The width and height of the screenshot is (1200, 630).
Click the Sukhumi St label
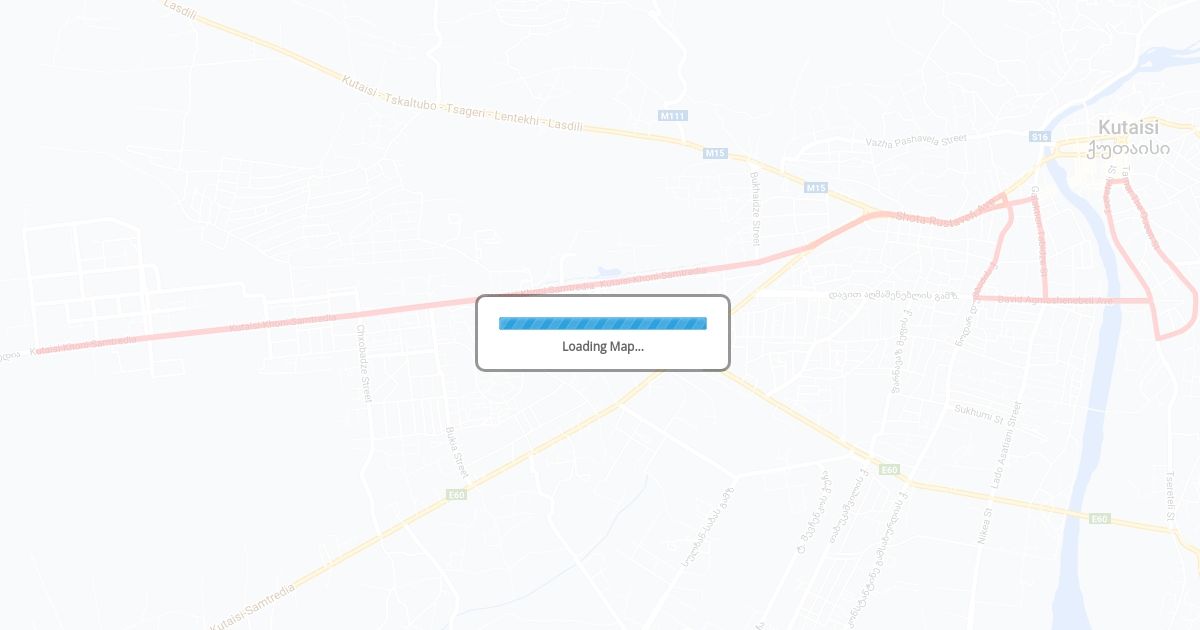[x=978, y=410]
